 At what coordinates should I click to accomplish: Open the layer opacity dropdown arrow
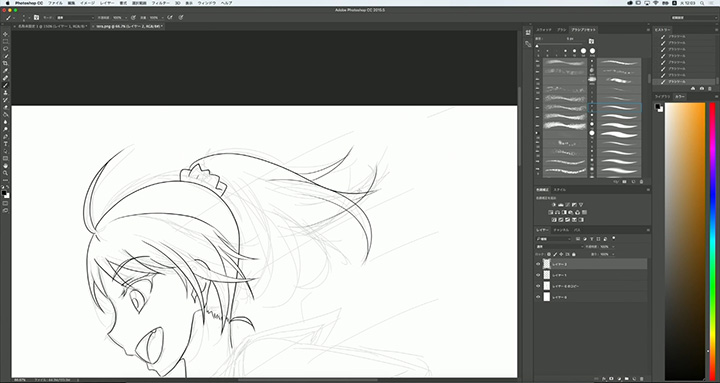(614, 247)
